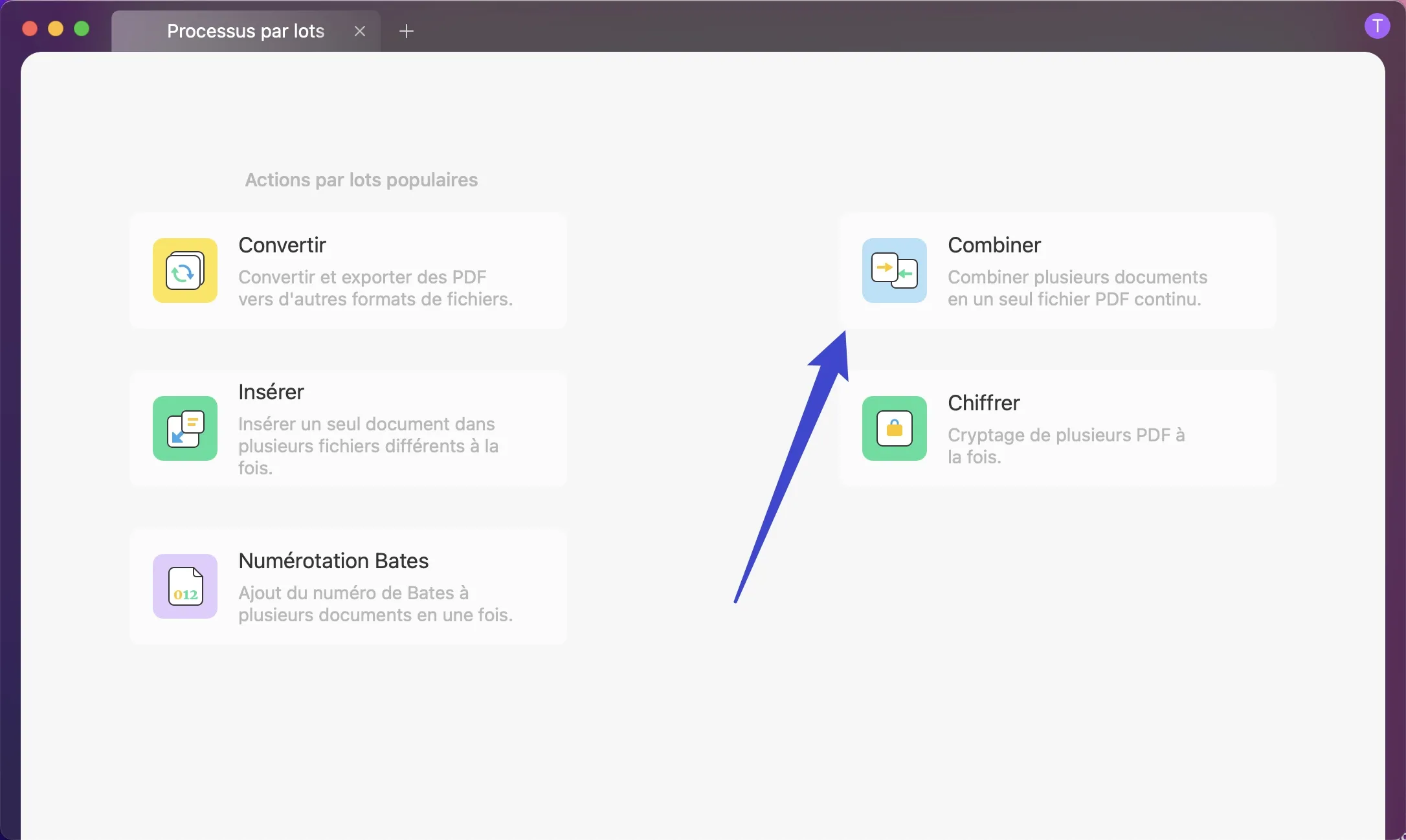1406x840 pixels.
Task: Click description 'Convertir et exporter des PDF'
Action: 363,277
